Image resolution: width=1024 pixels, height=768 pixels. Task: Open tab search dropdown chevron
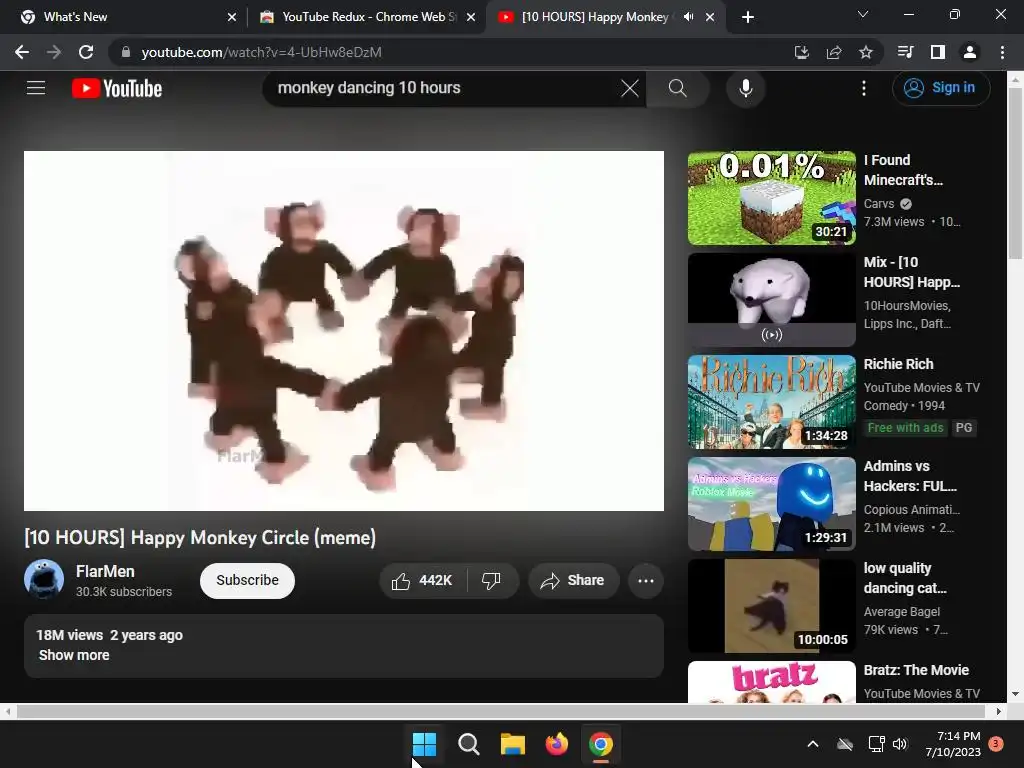[x=863, y=14]
